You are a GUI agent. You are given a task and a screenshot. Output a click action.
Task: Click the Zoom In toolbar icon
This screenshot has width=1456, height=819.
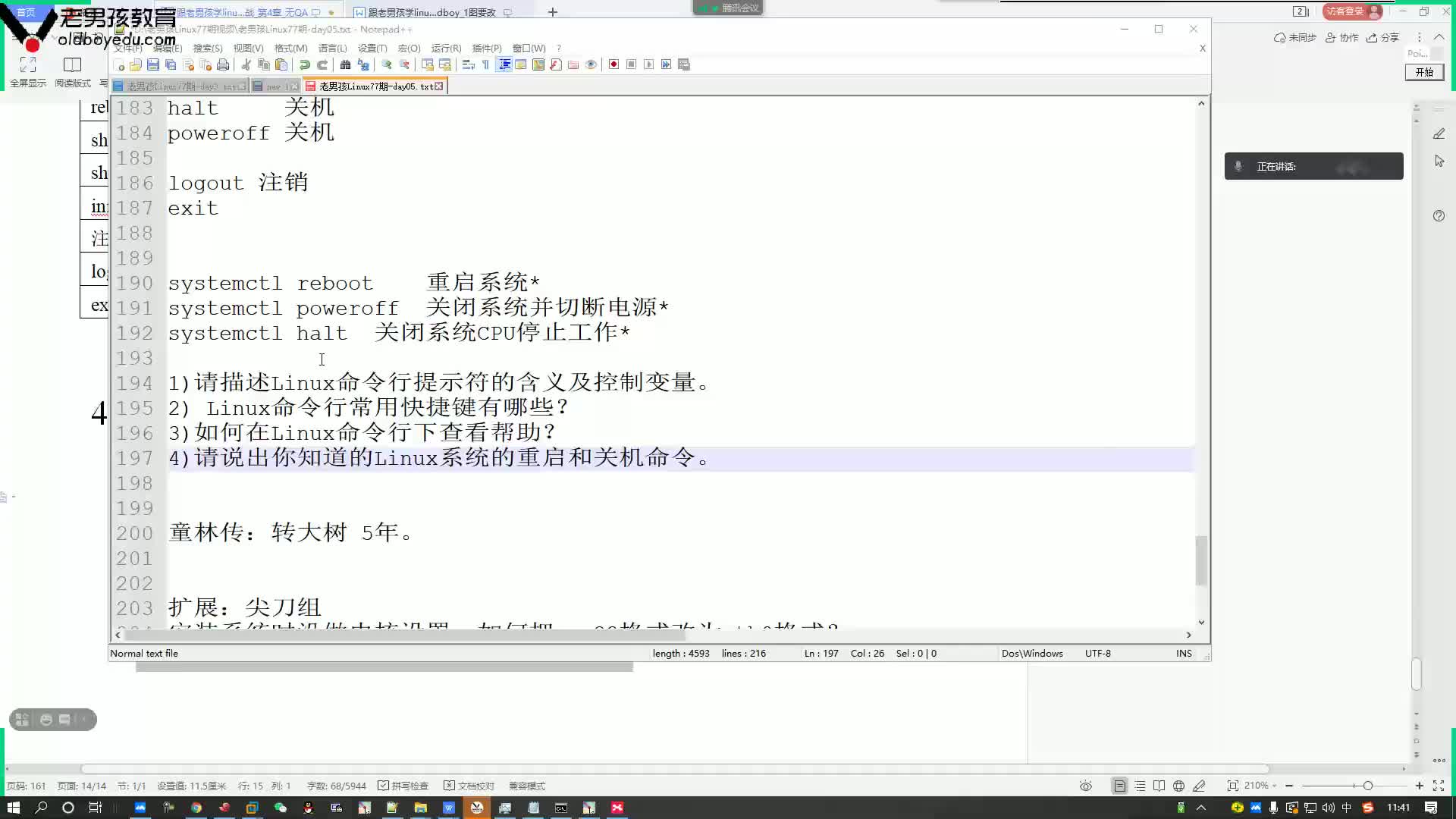[386, 64]
